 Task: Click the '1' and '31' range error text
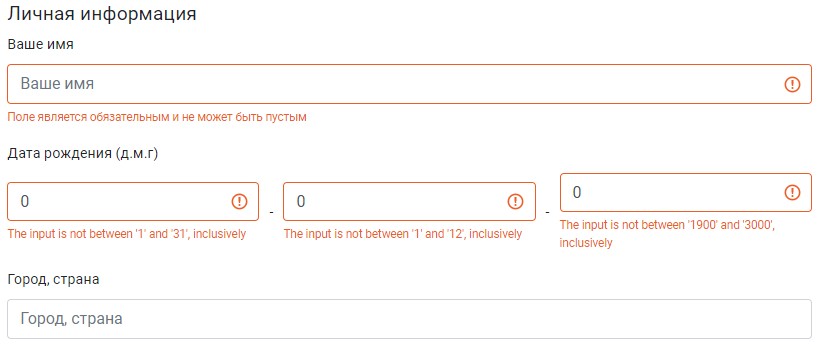point(127,234)
